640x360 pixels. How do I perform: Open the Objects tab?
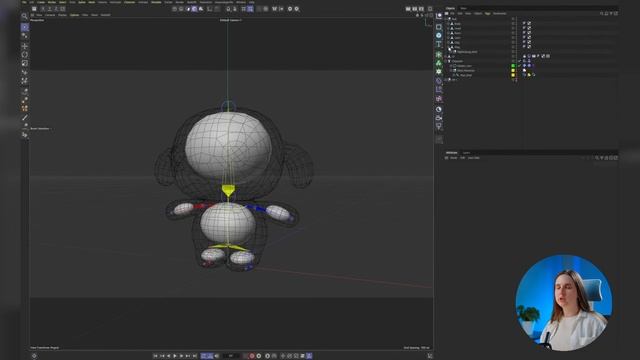[451, 8]
